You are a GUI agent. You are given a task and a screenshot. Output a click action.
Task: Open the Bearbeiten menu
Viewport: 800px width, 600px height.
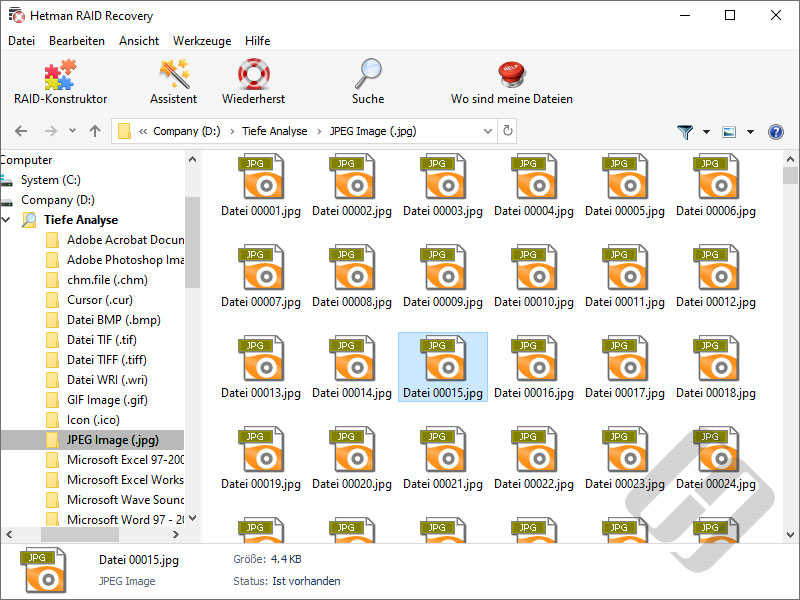[77, 41]
